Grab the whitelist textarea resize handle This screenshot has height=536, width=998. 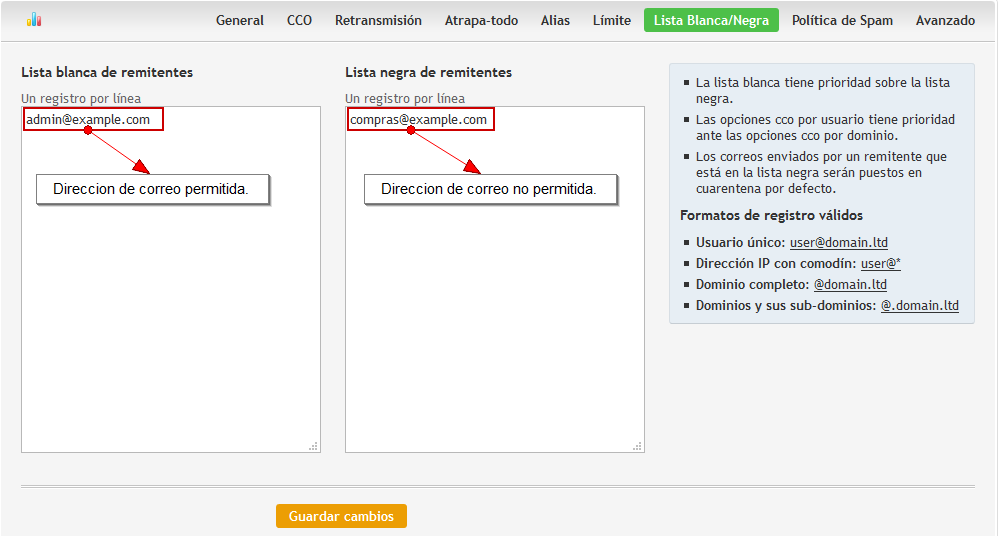tap(314, 446)
